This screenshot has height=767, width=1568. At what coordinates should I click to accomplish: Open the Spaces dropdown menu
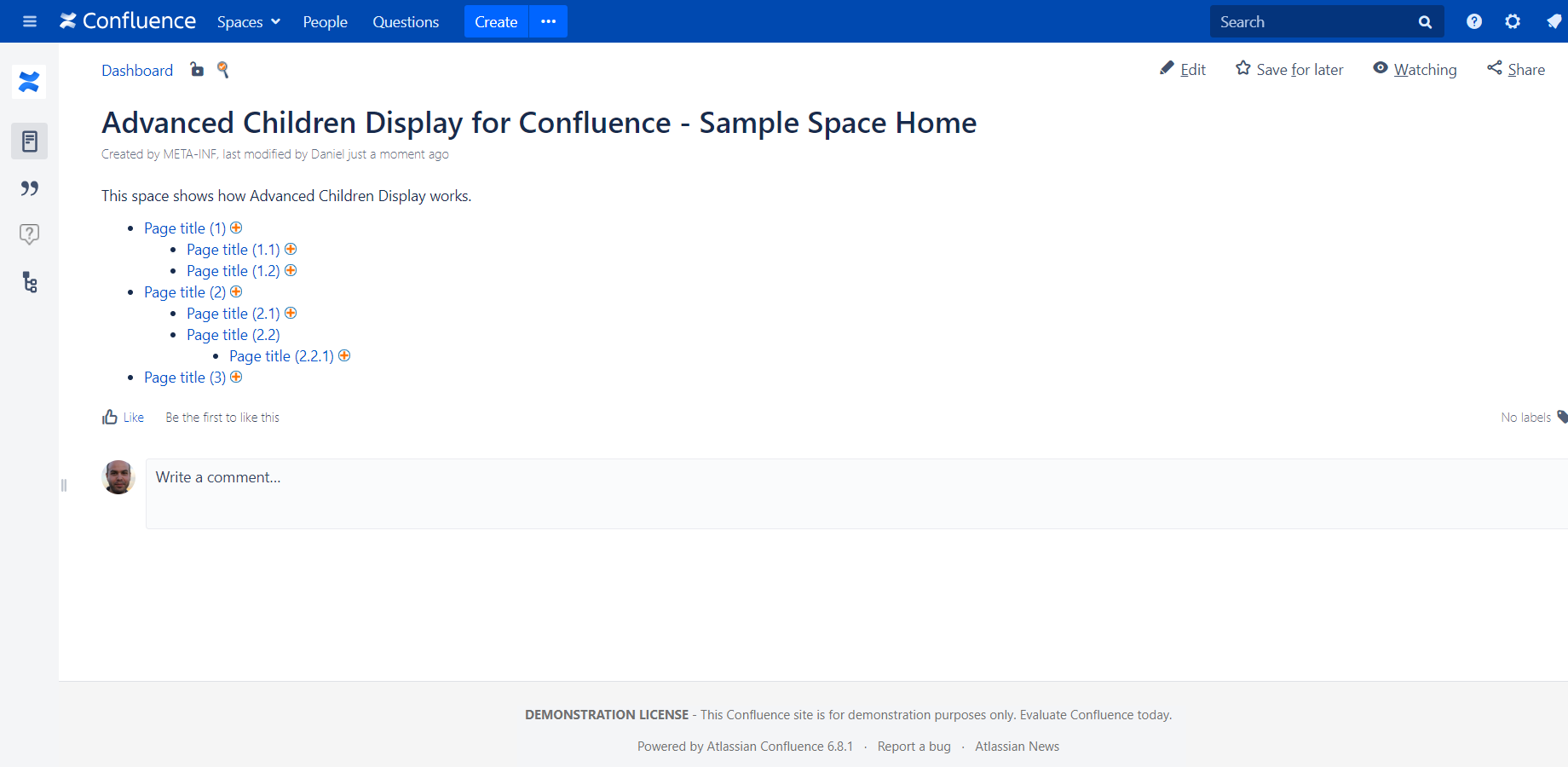pyautogui.click(x=248, y=22)
